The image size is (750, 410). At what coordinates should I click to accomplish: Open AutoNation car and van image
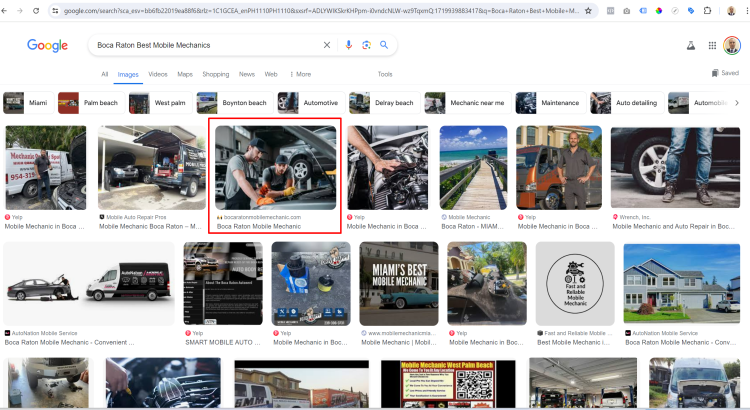tap(89, 284)
